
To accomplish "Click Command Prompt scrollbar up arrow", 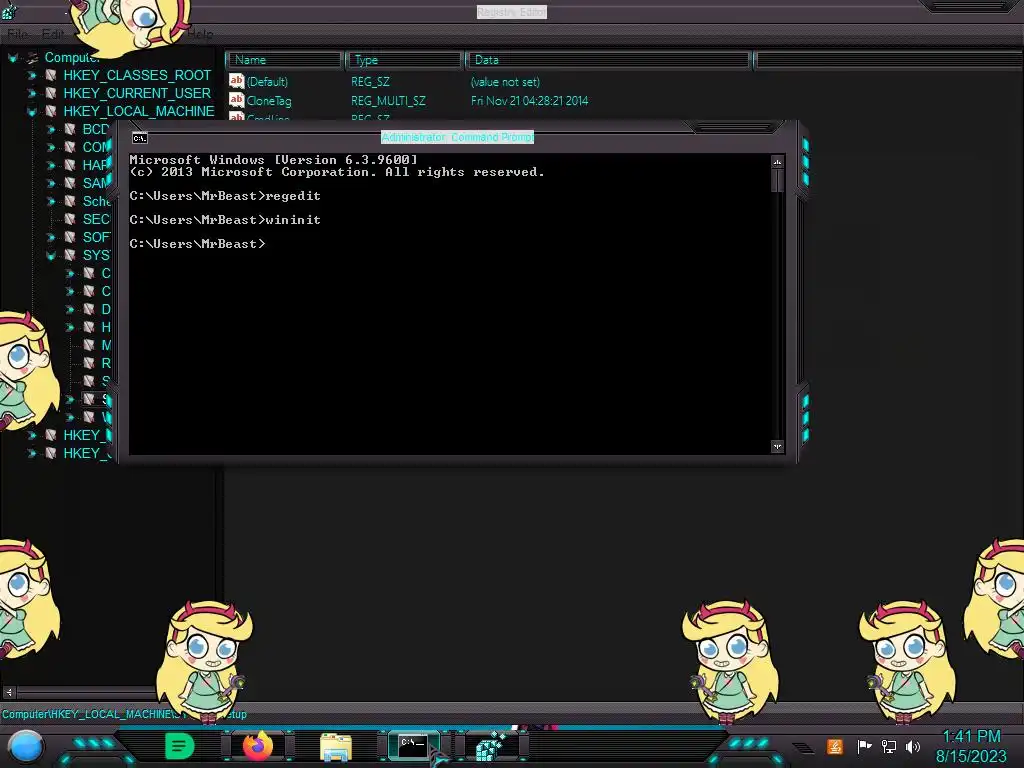I will pos(777,161).
